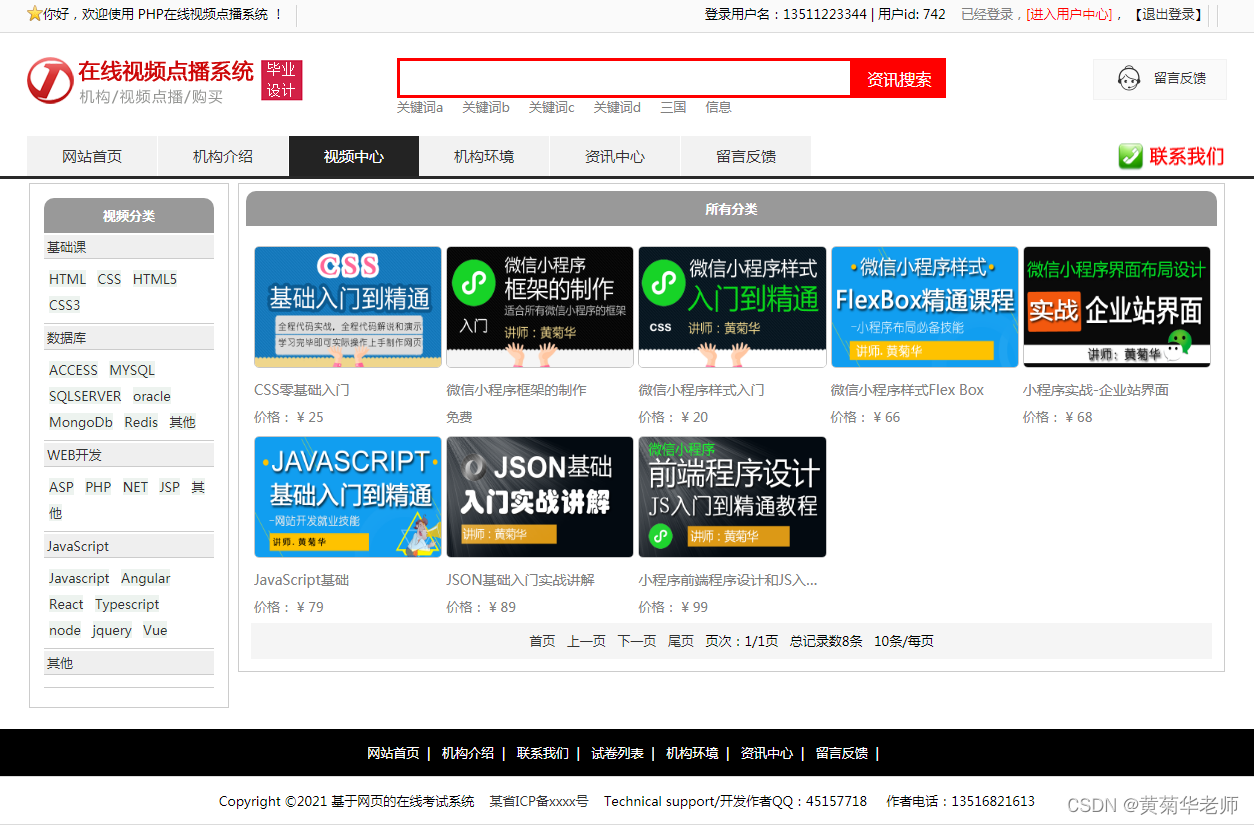Viewport: 1254px width, 825px height.
Task: Click the 退出登录 logout link
Action: tap(1168, 14)
